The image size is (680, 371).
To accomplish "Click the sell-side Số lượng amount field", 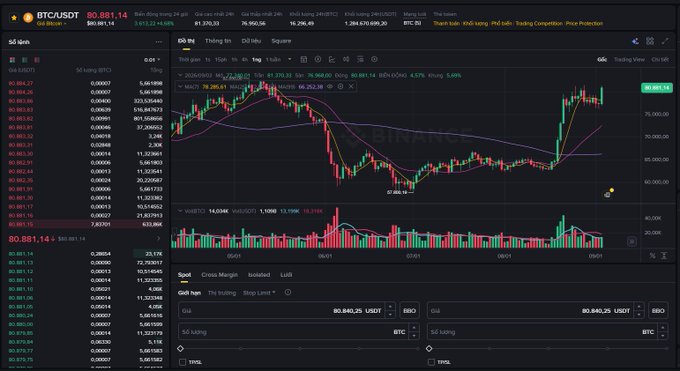I will pyautogui.click(x=547, y=332).
